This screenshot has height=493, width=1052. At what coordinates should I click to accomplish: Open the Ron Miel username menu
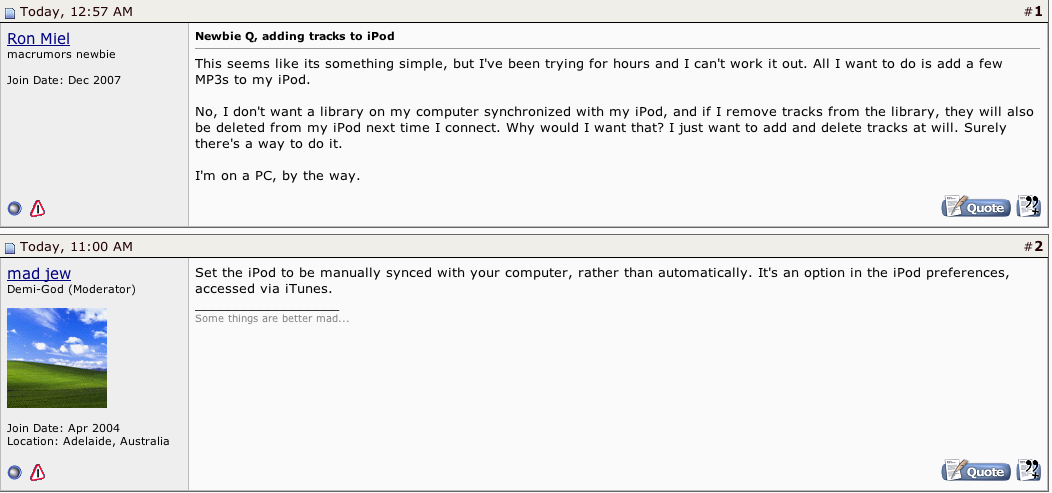point(38,39)
